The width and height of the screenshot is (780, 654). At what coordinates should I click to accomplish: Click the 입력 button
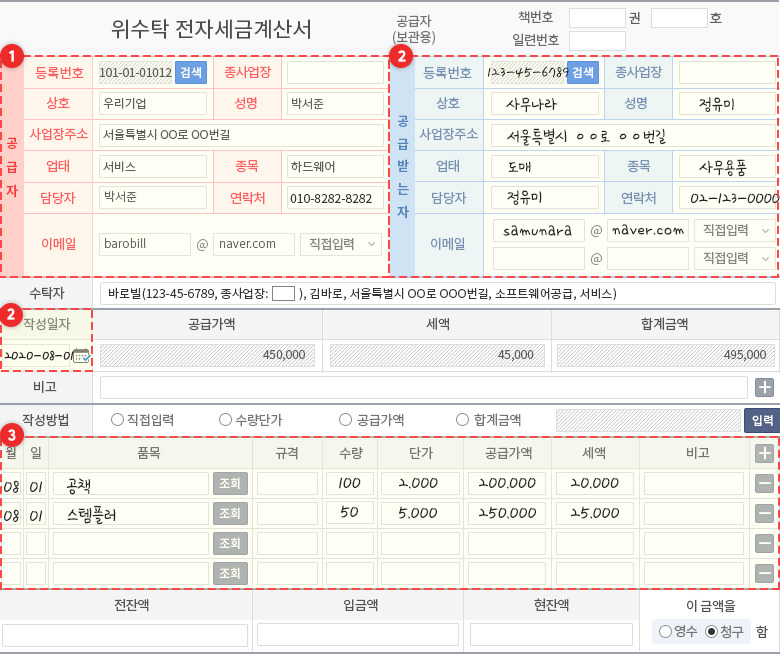click(762, 421)
